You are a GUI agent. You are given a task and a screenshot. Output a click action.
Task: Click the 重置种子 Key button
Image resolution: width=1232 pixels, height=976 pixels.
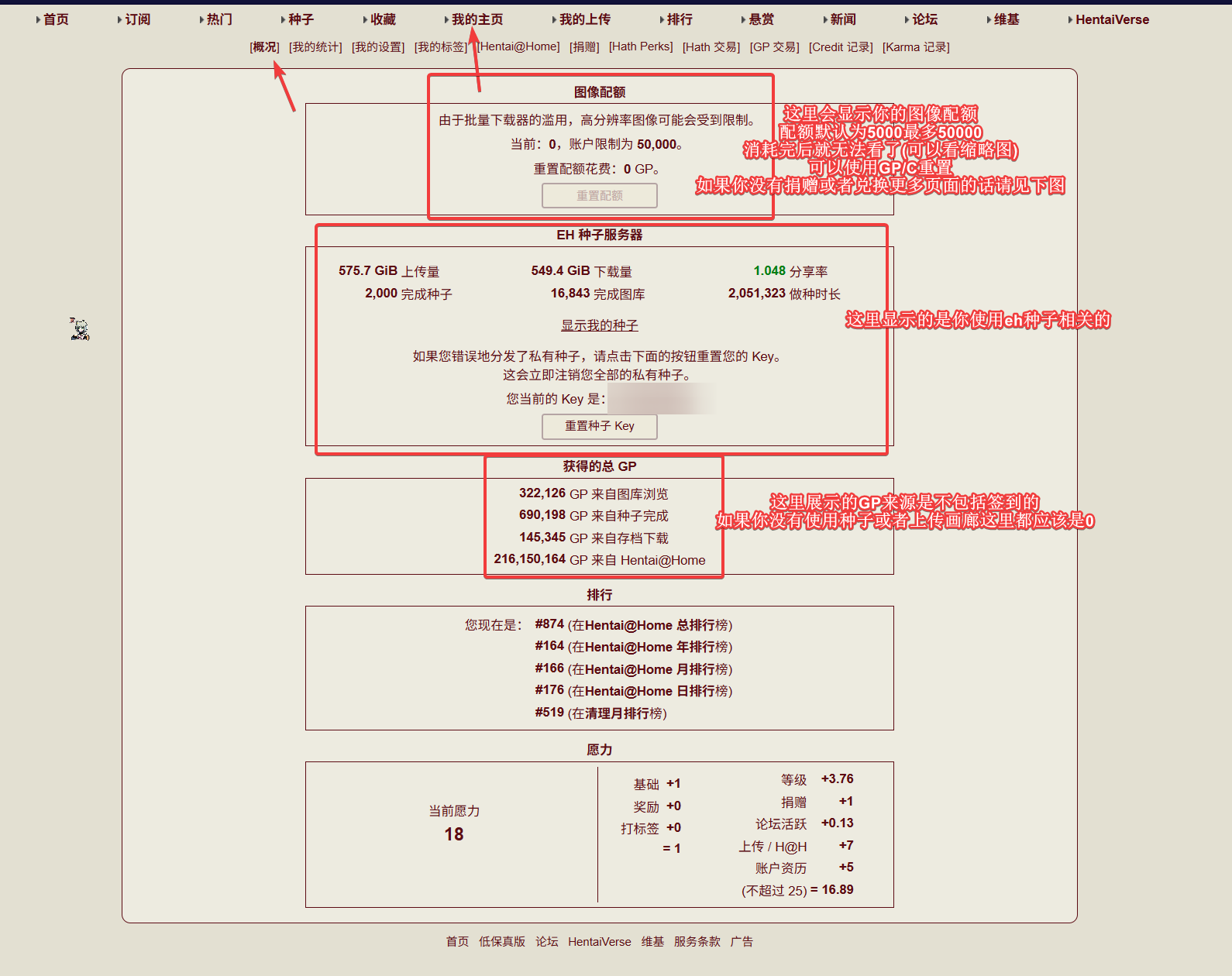point(600,427)
